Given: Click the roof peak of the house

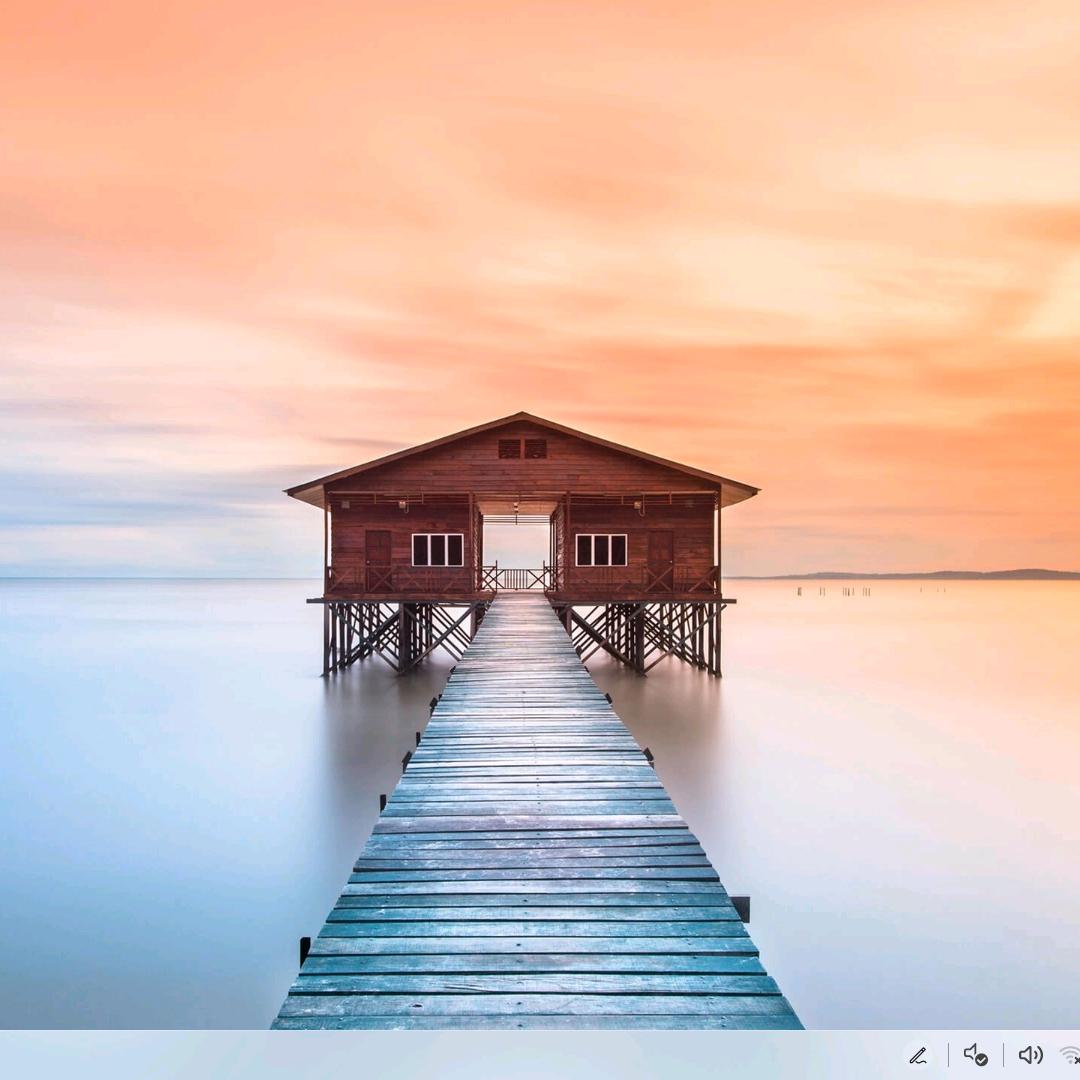Looking at the screenshot, I should (521, 416).
